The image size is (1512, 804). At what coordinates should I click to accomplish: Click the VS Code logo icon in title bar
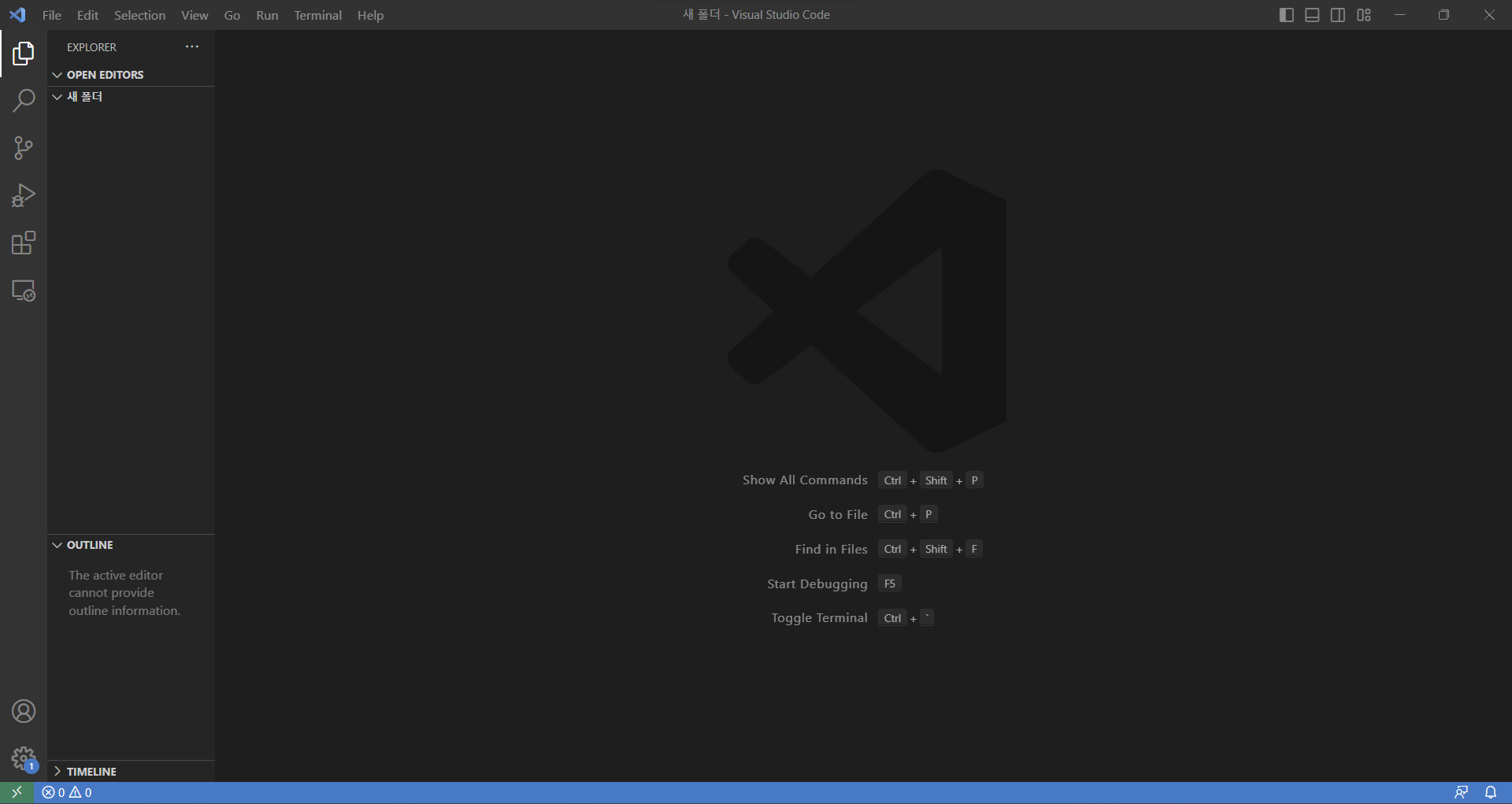[x=17, y=15]
